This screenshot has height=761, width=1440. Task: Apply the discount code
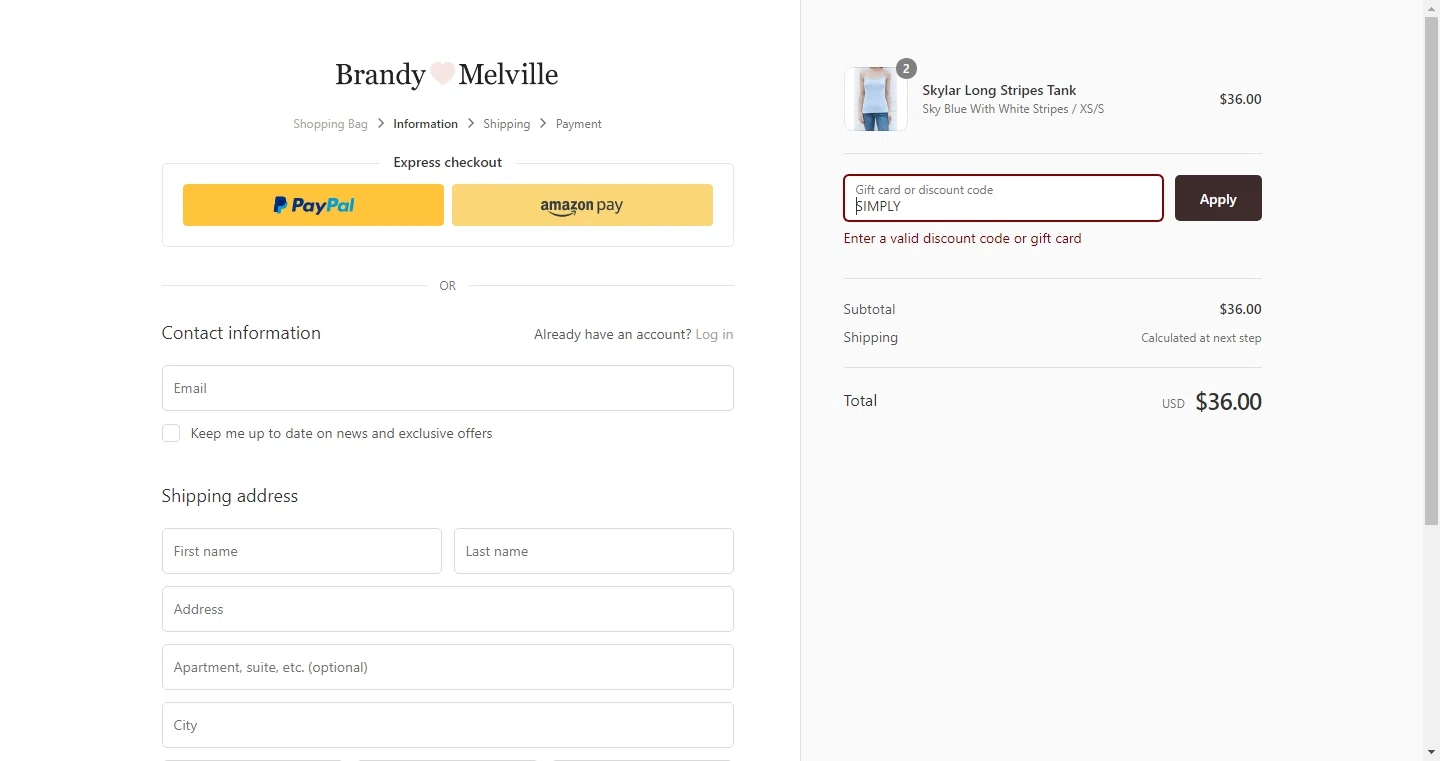[x=1217, y=198]
